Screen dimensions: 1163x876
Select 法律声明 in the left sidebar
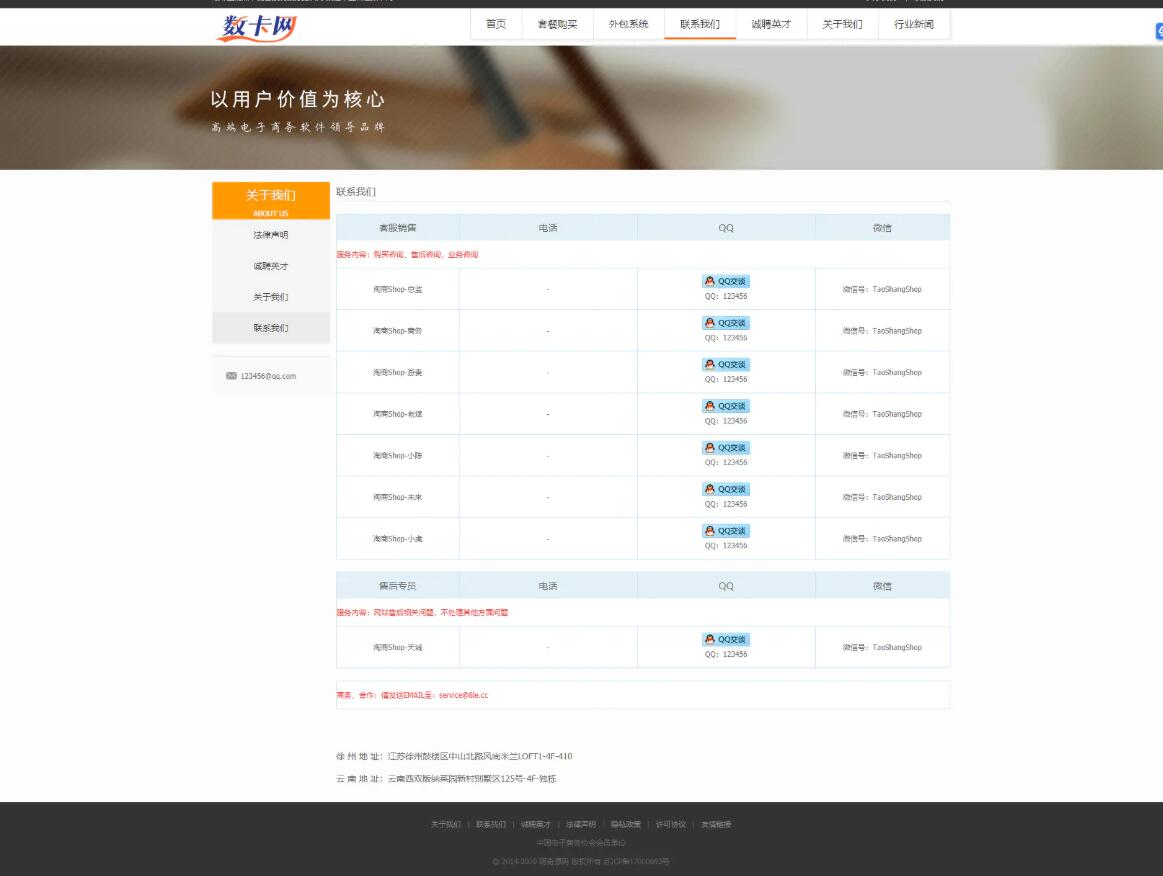pyautogui.click(x=270, y=235)
